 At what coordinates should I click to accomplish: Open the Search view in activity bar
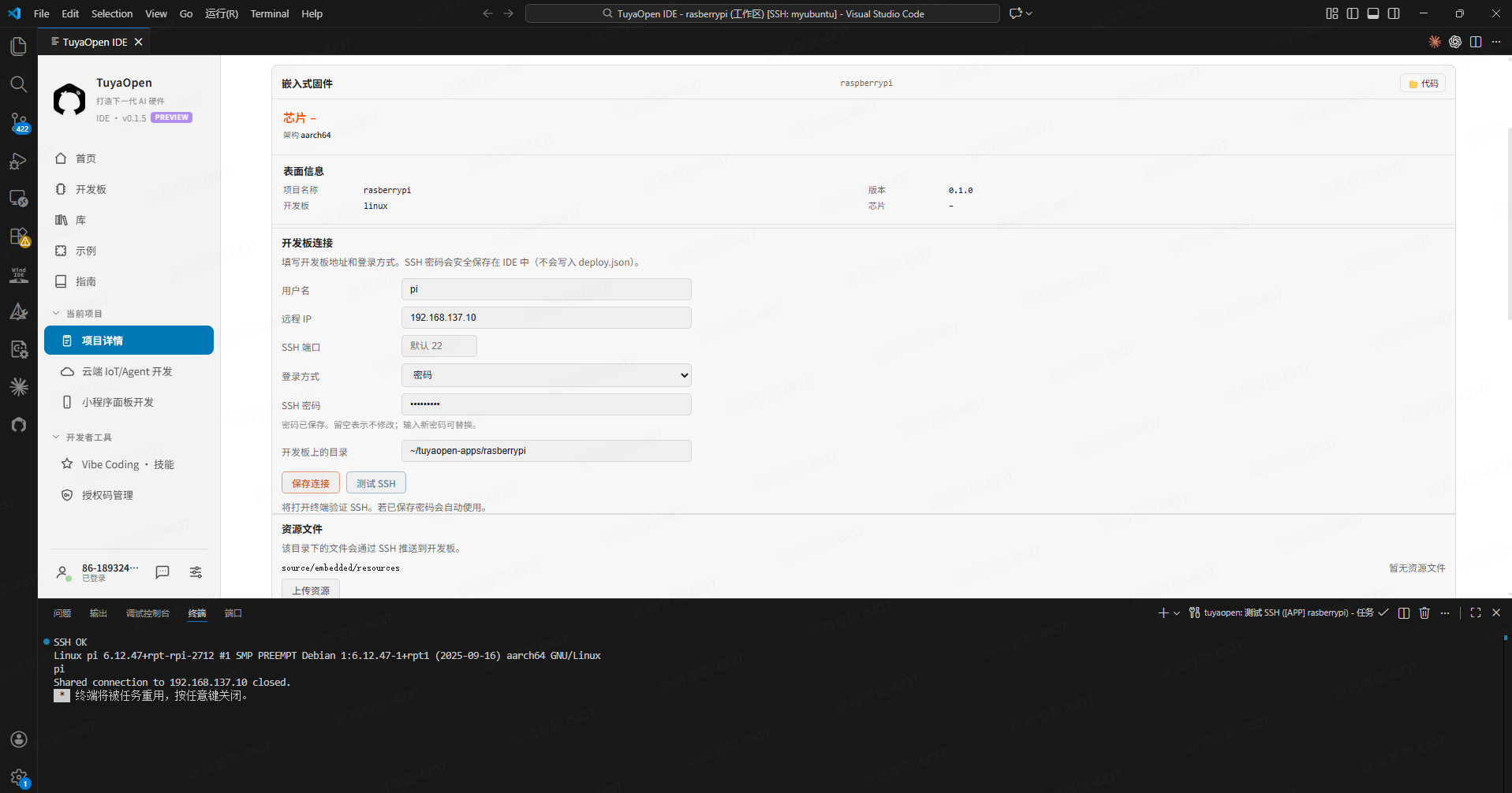coord(19,84)
